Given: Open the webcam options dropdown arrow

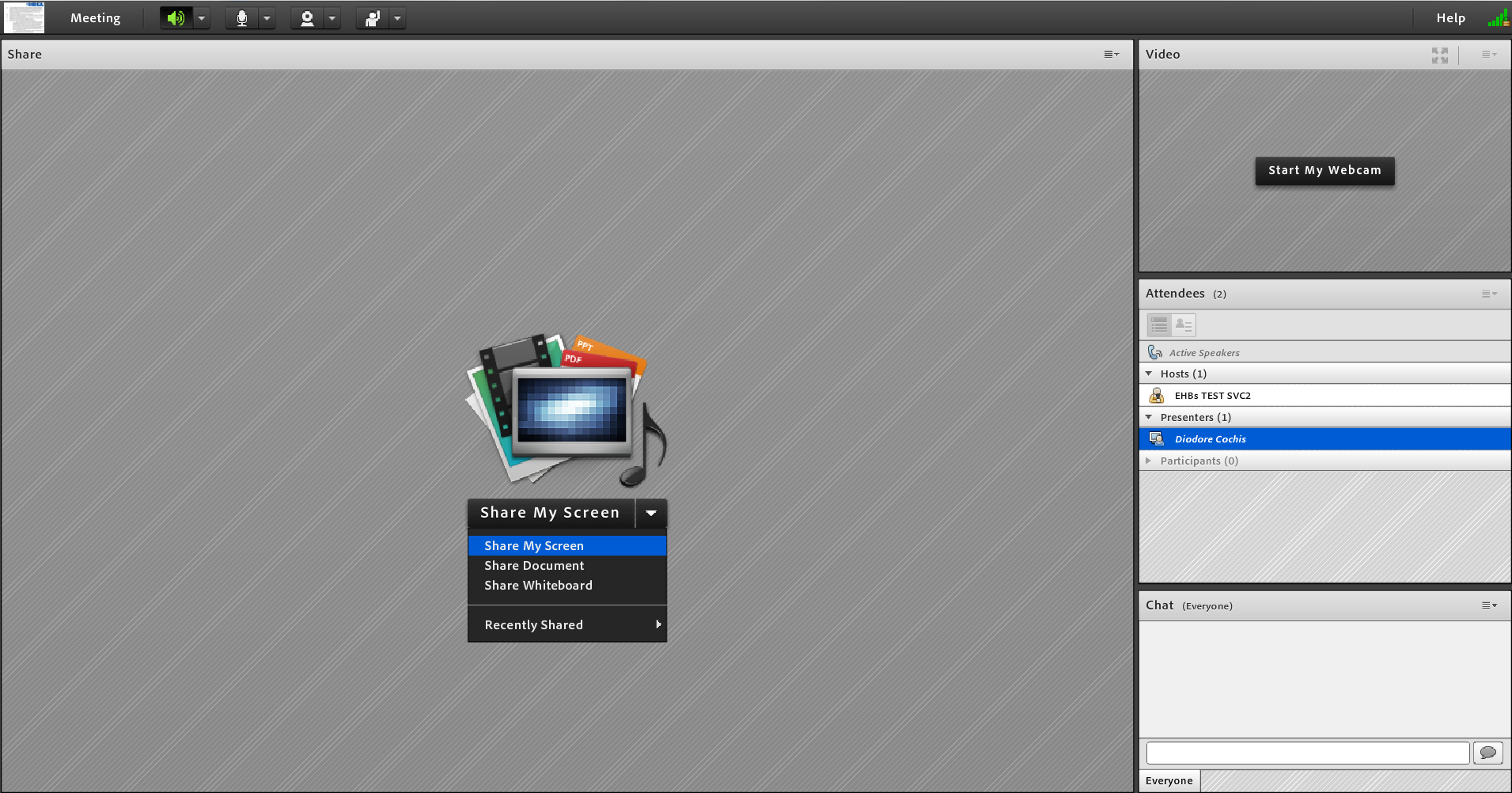Looking at the screenshot, I should click(x=332, y=17).
